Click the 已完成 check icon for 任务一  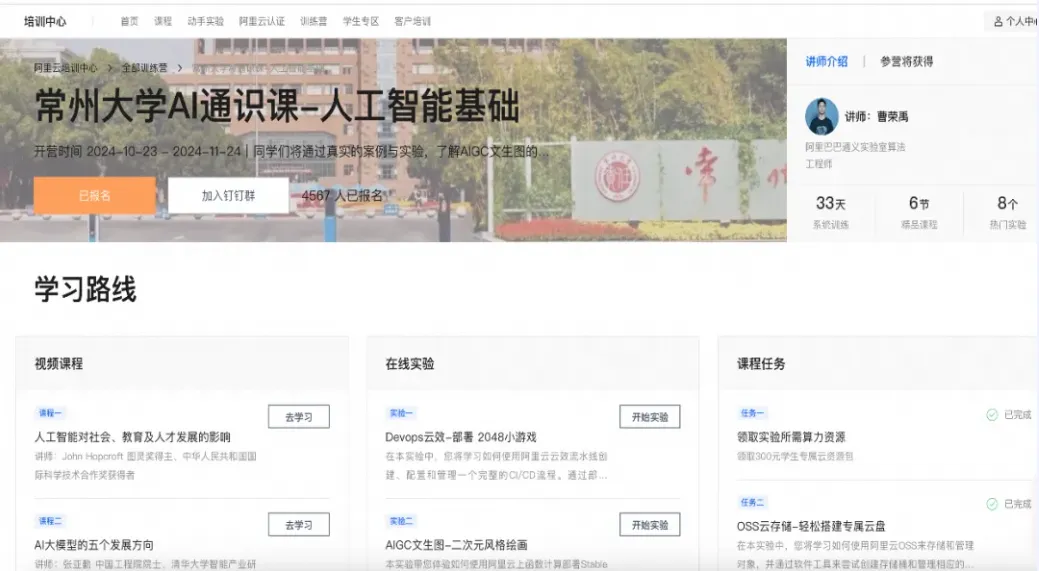click(992, 415)
